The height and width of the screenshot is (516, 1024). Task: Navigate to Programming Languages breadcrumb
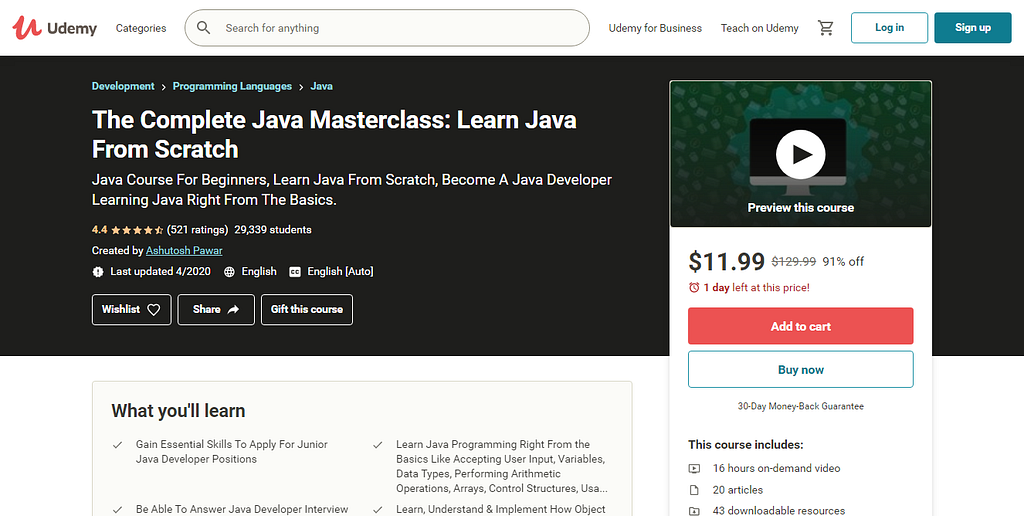pyautogui.click(x=232, y=87)
